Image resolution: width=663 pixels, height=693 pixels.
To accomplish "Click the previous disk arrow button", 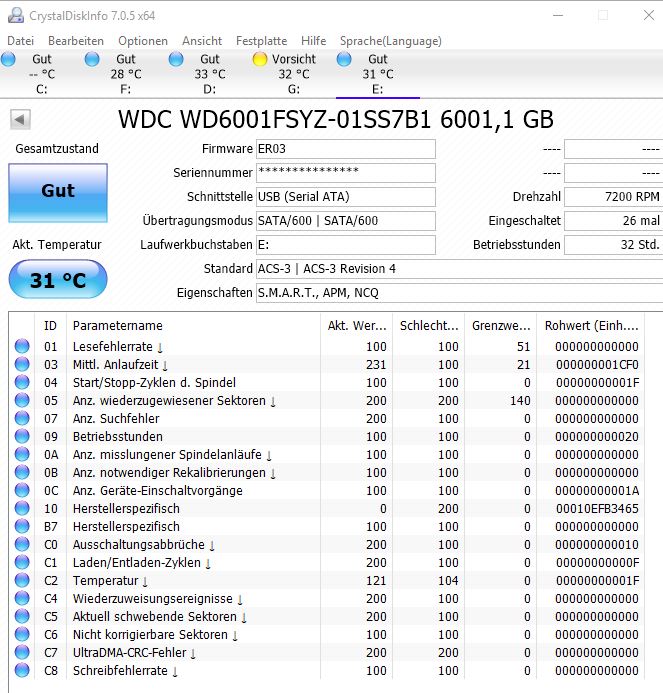I will tap(20, 119).
